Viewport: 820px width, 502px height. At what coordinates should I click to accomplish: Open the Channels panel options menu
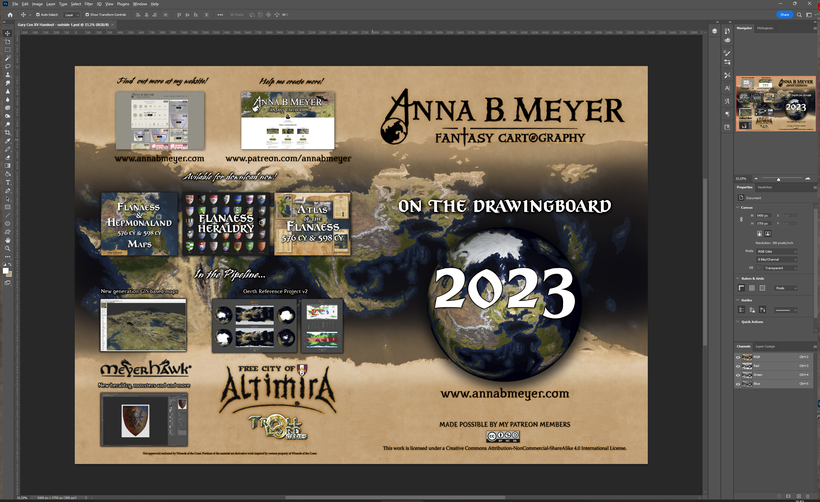coord(815,347)
